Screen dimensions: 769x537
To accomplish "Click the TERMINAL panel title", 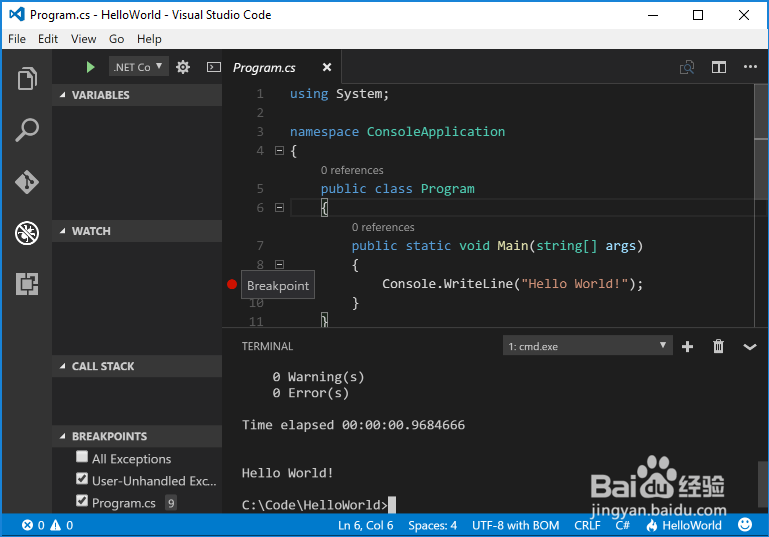I will pyautogui.click(x=267, y=346).
